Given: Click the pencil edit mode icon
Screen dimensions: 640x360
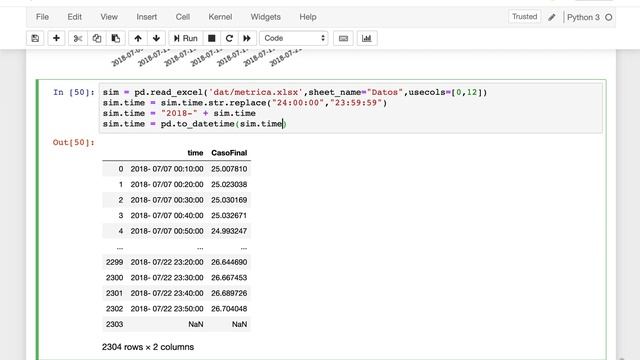Looking at the screenshot, I should tap(552, 17).
